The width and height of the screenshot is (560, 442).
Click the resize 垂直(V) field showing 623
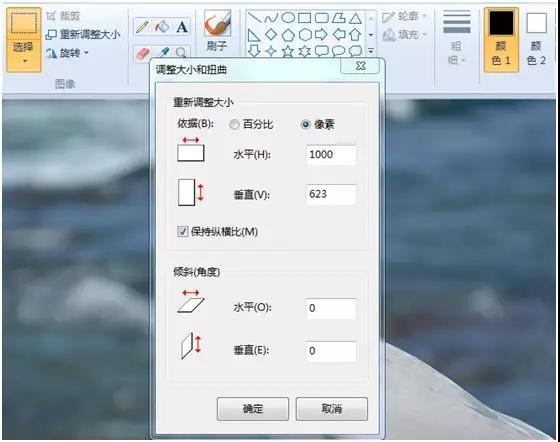[331, 194]
